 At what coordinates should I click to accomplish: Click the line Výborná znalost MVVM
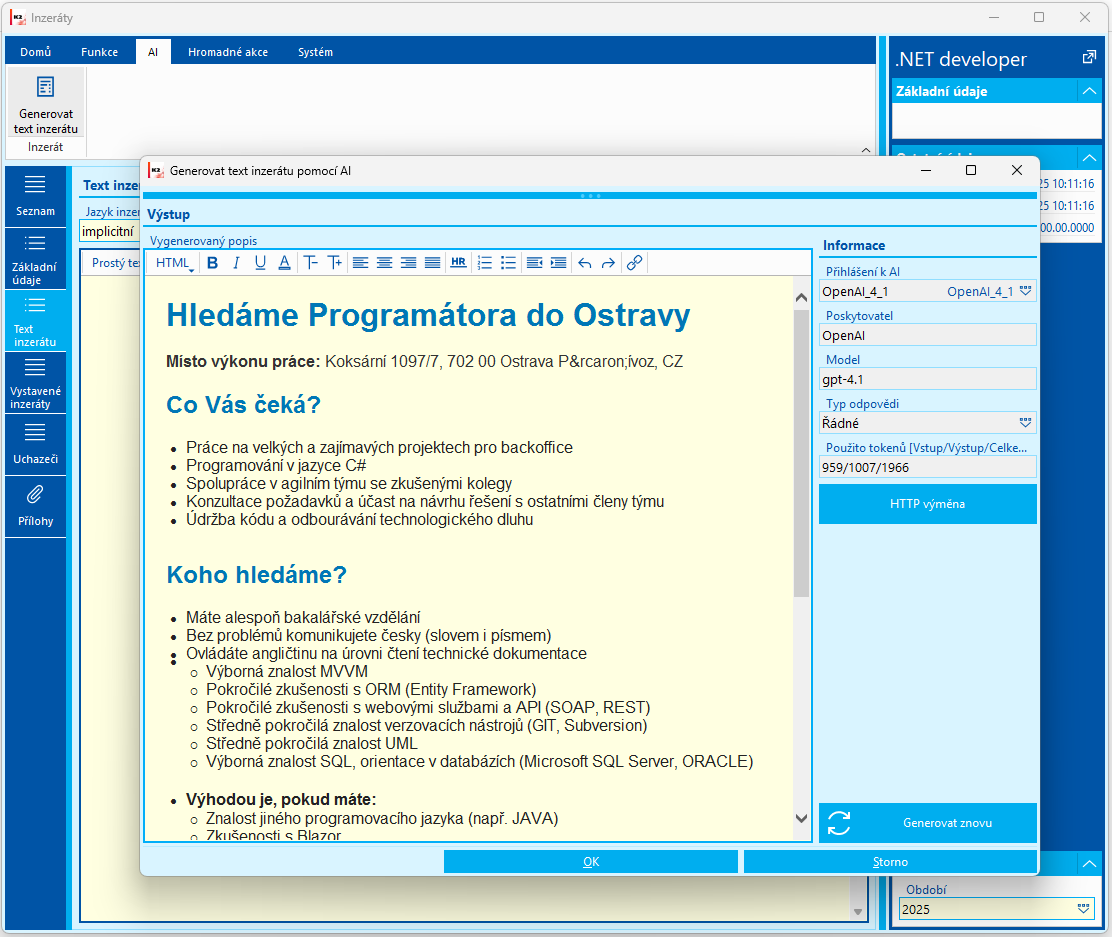[x=287, y=671]
